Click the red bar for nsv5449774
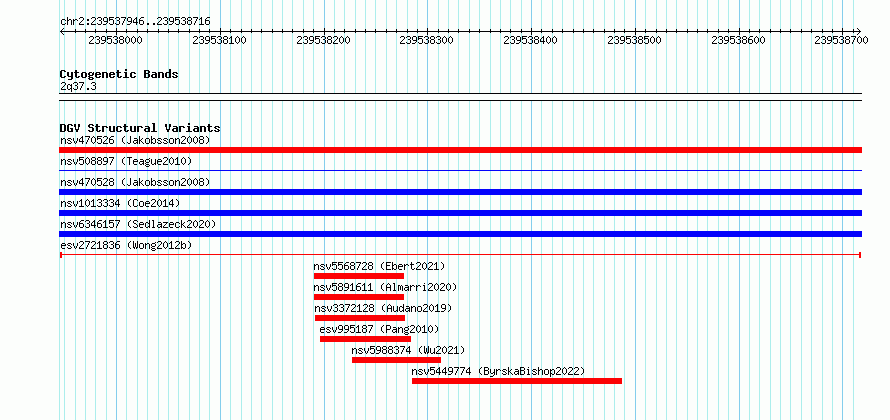 click(517, 381)
